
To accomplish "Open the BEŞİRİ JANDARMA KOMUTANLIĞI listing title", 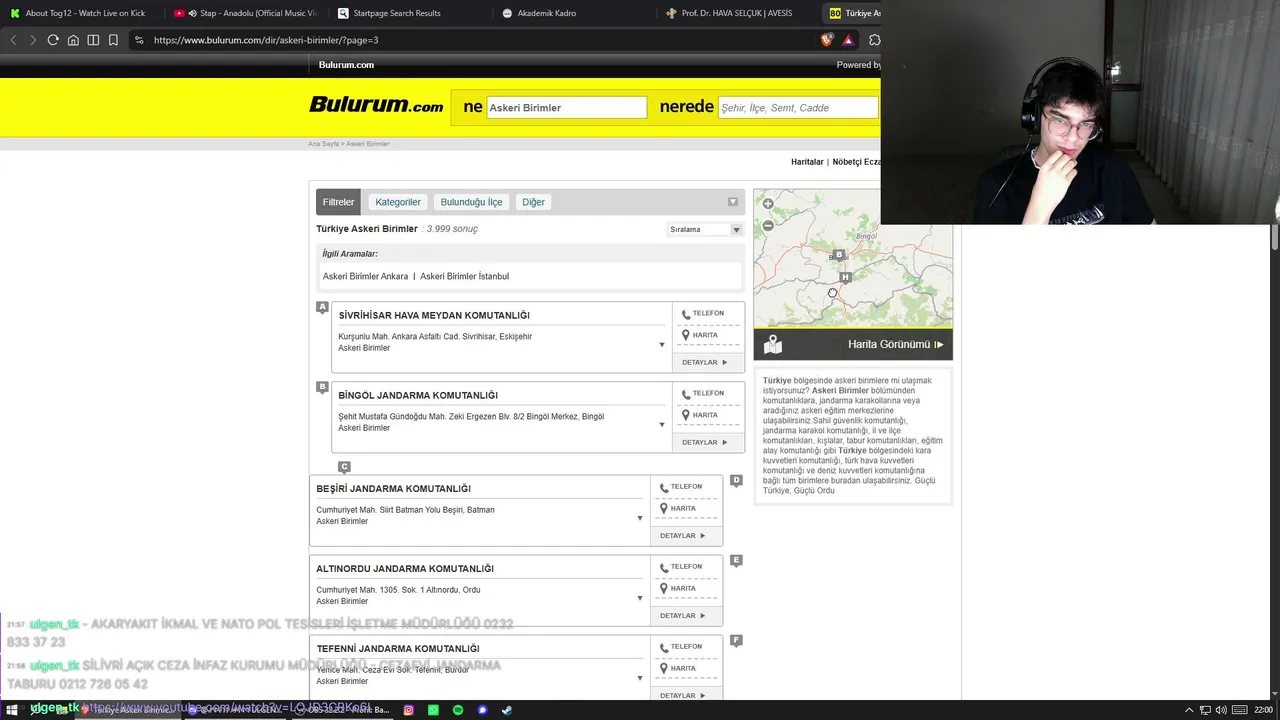I will pos(393,489).
